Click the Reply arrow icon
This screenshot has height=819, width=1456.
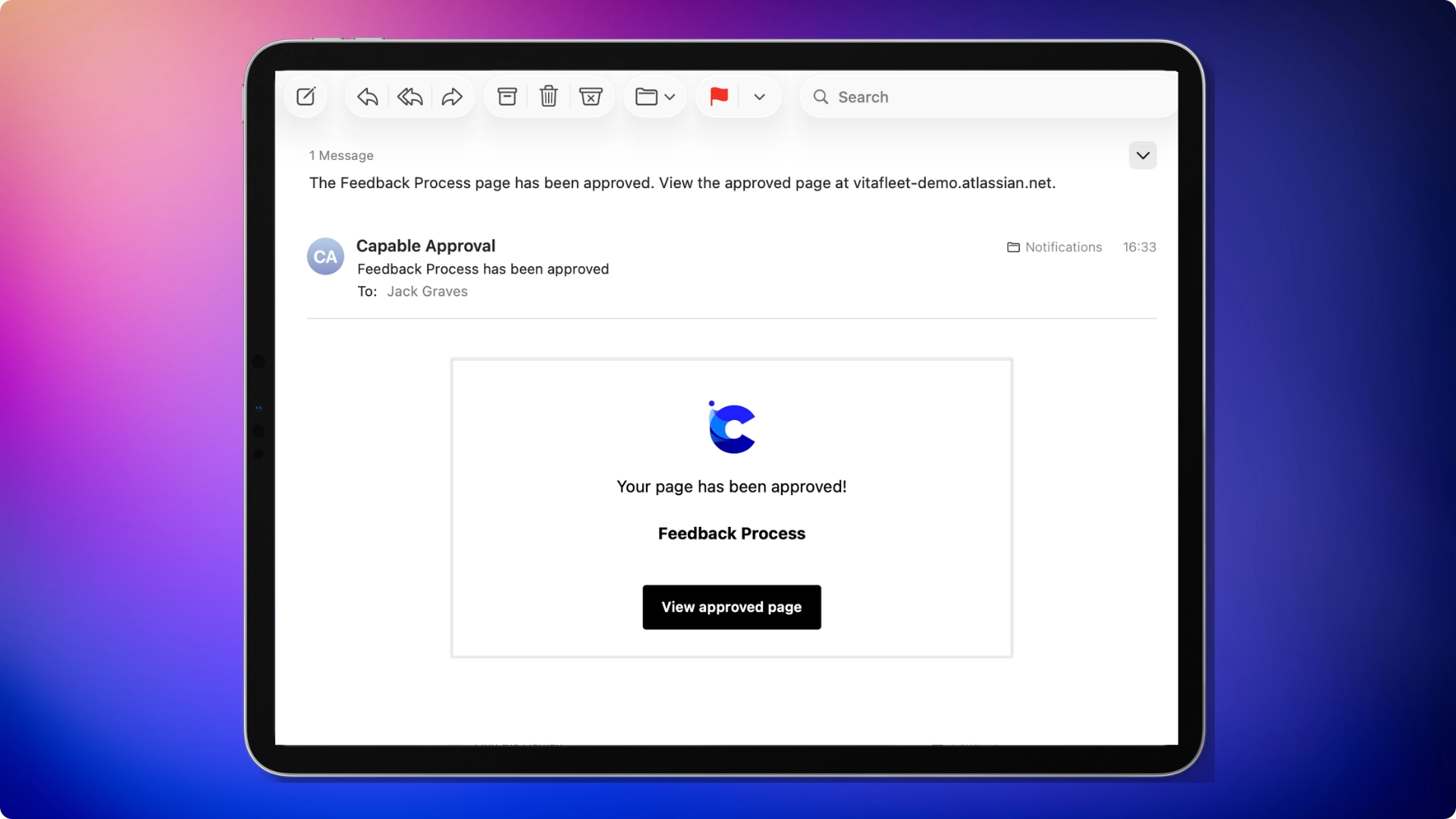coord(368,97)
